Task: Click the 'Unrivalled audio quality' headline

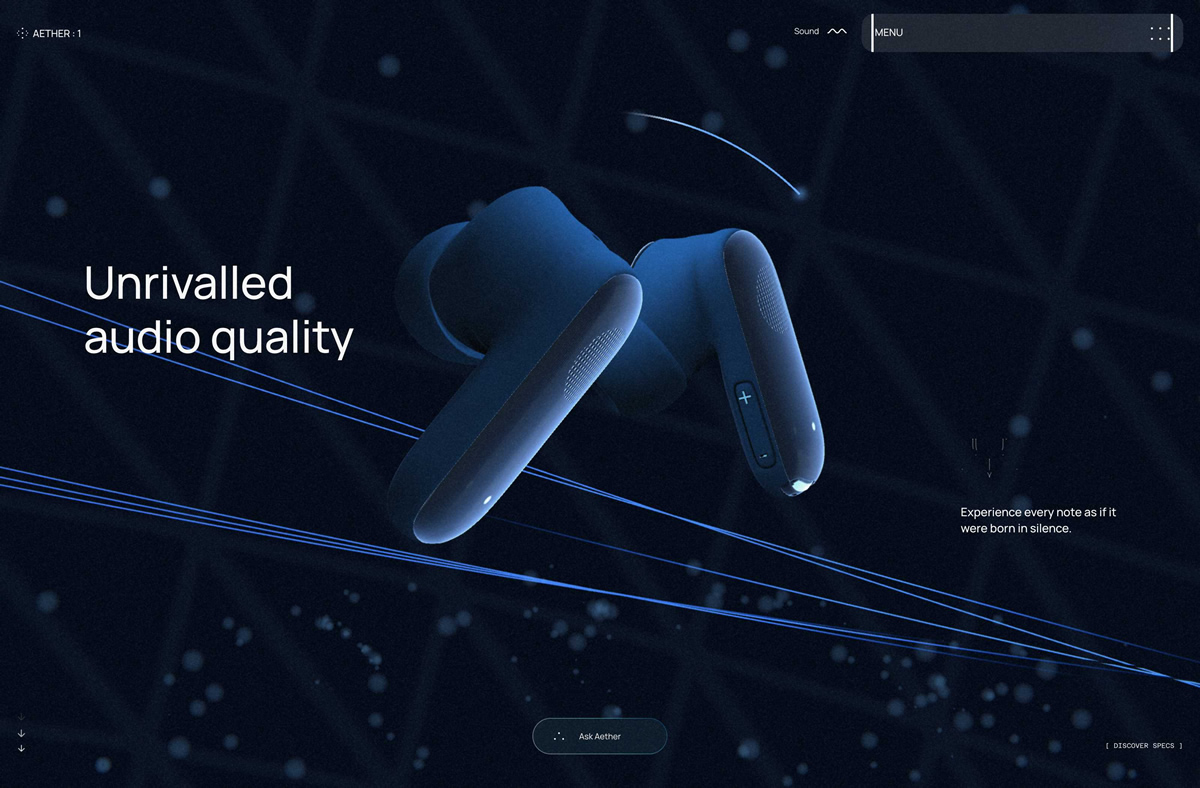Action: point(218,311)
